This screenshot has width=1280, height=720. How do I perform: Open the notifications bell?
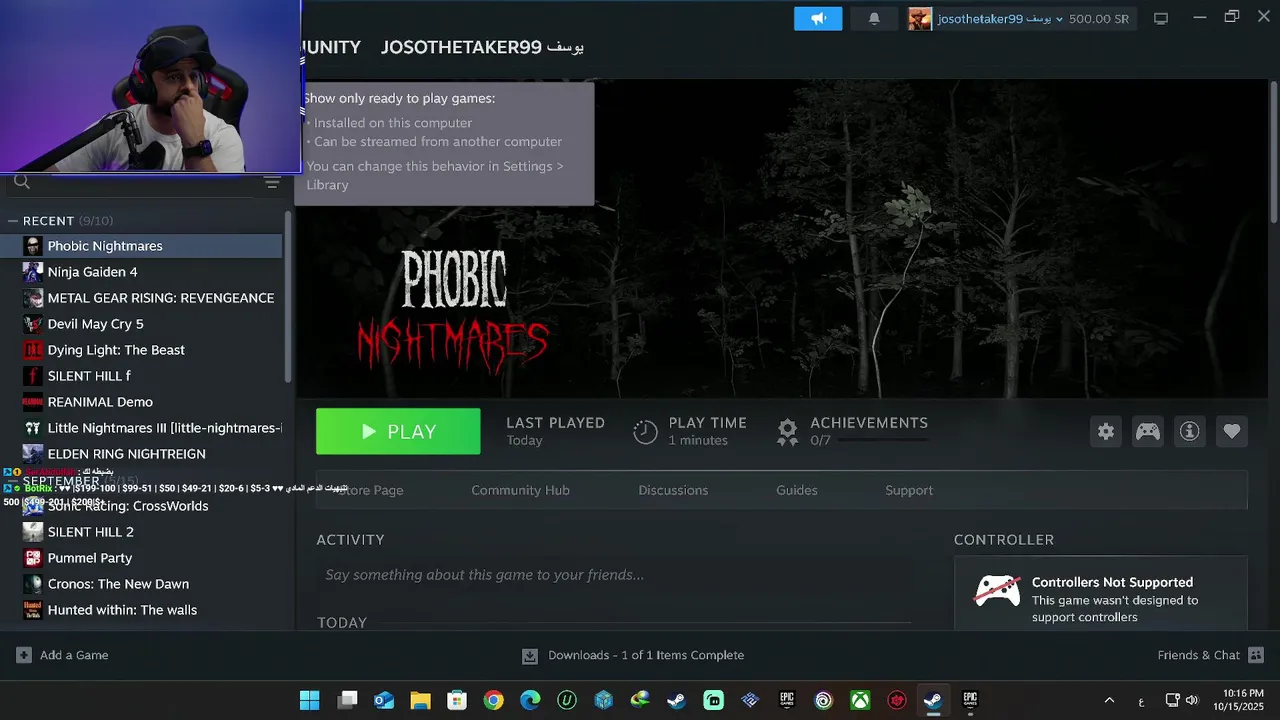click(x=874, y=19)
